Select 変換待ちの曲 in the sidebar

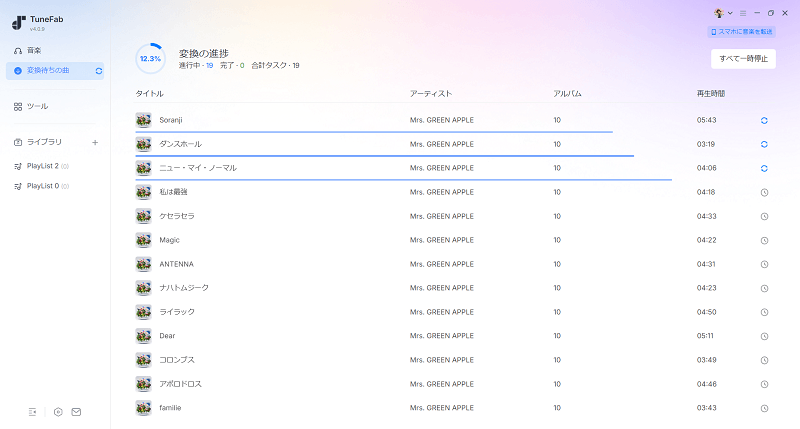tap(55, 70)
